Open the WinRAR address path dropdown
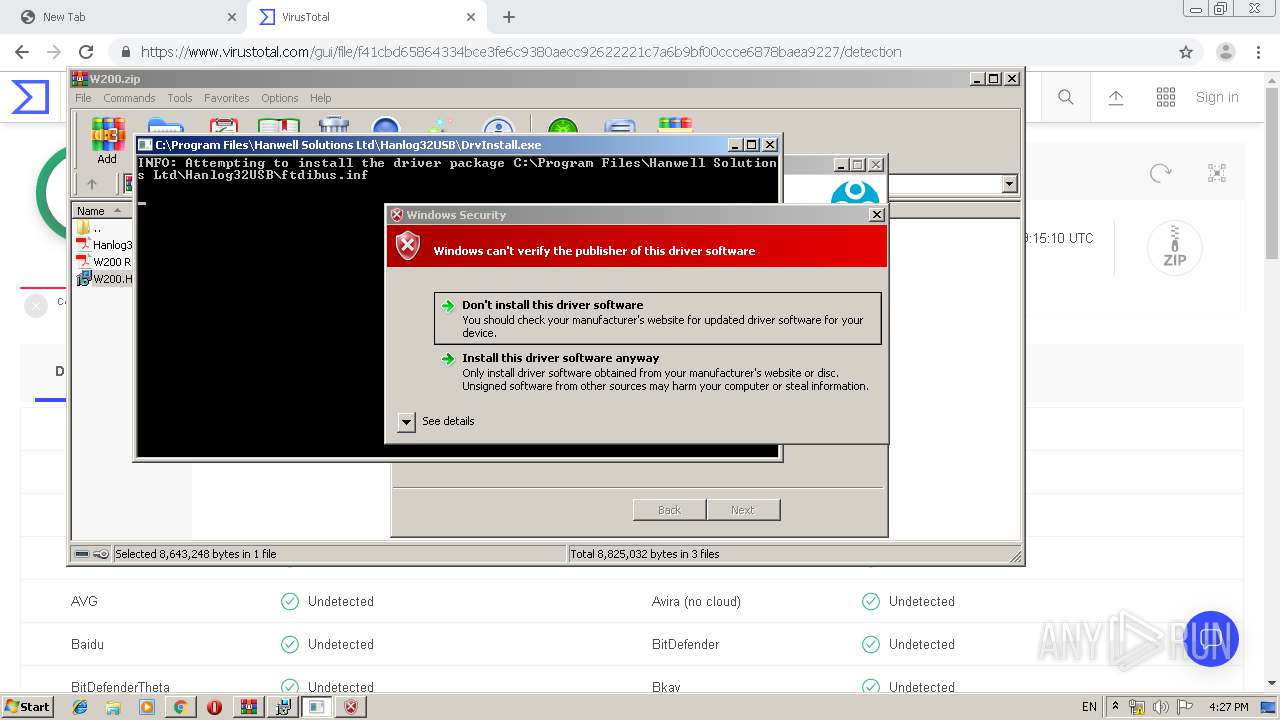Screen dimensions: 1280x720 tap(1009, 184)
